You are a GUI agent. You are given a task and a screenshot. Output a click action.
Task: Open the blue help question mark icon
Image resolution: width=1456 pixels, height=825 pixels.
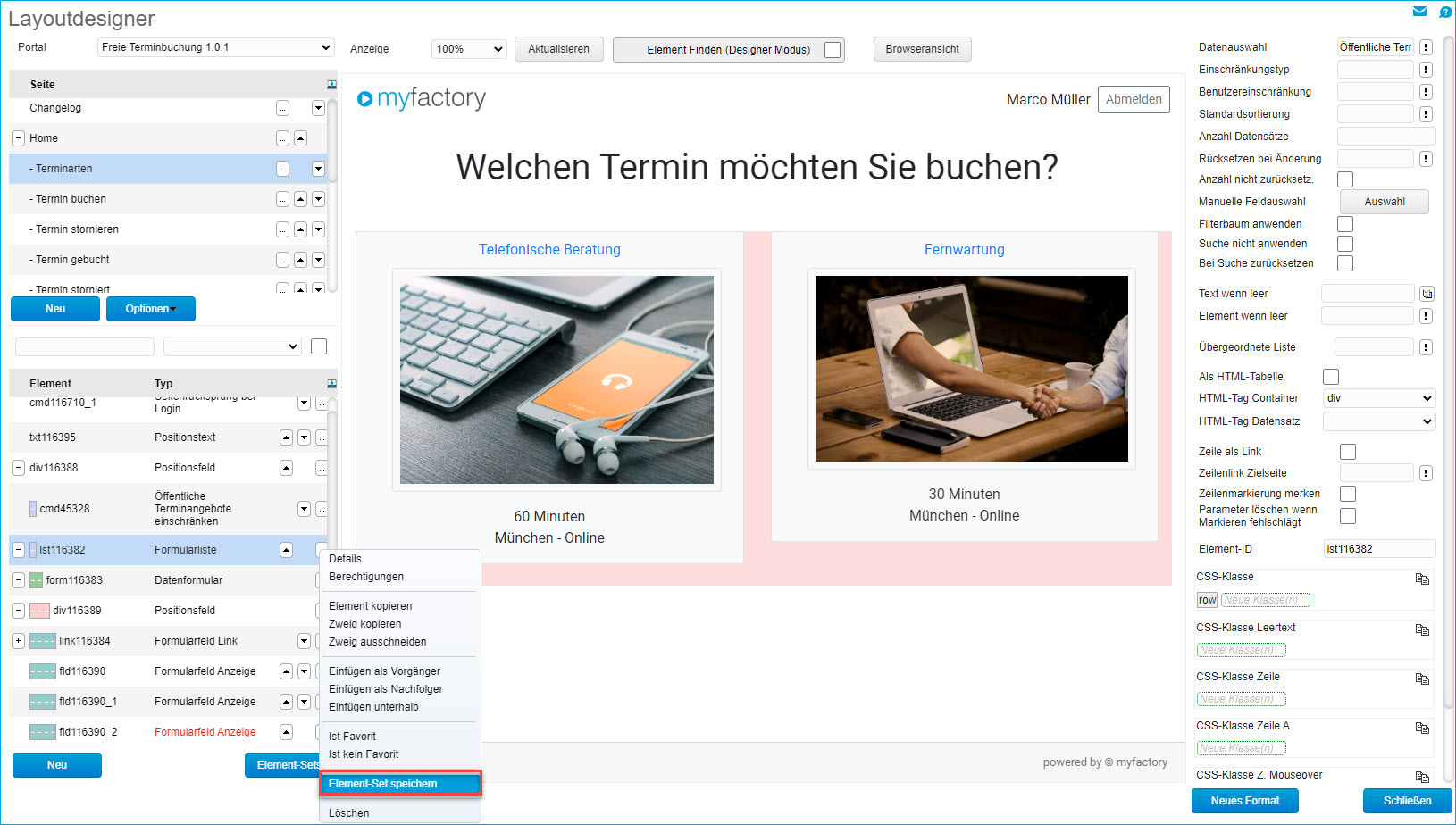pyautogui.click(x=1445, y=12)
